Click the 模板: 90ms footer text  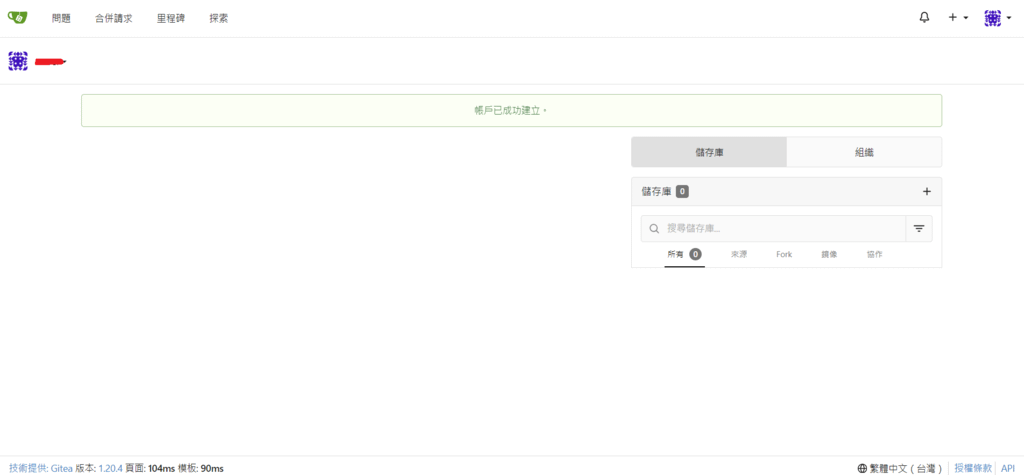(201, 468)
